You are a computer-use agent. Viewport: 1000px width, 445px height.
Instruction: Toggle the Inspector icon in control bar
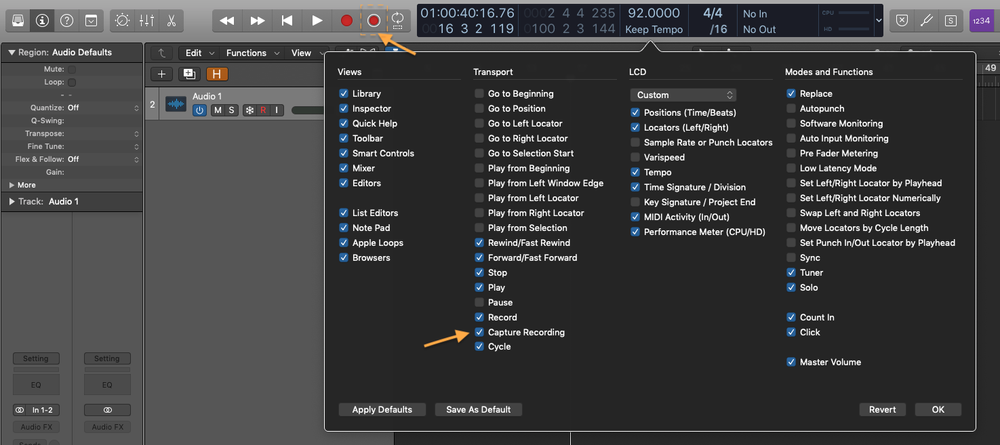click(42, 20)
